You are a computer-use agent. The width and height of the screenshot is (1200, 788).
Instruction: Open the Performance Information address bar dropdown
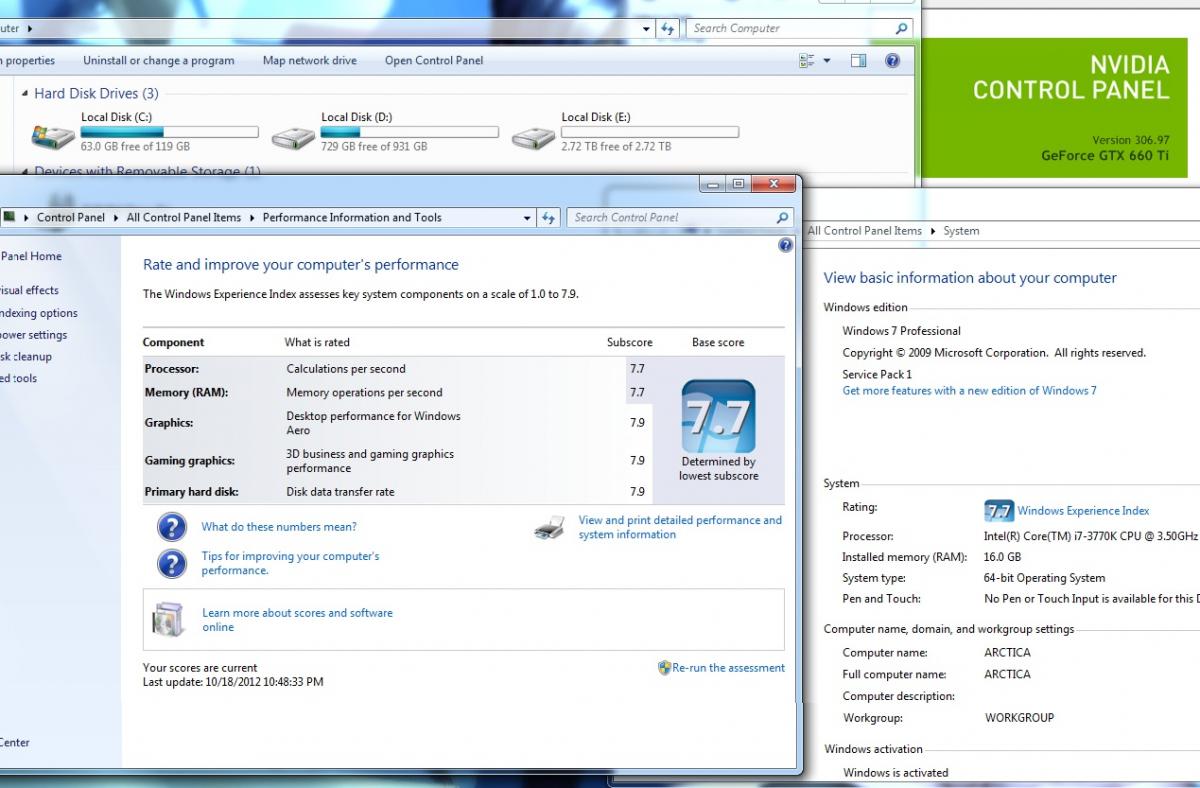tap(528, 217)
